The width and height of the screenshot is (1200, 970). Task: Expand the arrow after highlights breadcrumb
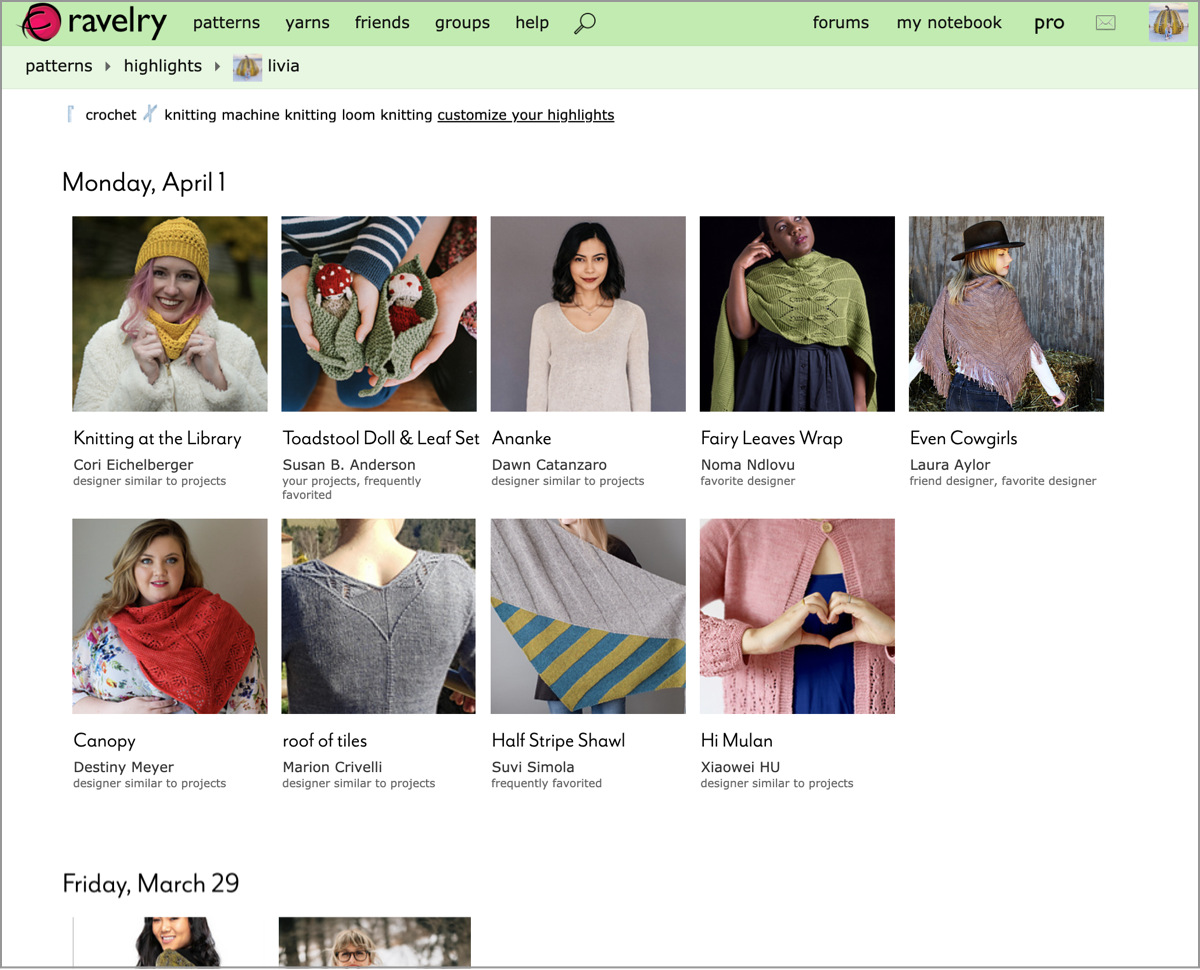pos(217,67)
